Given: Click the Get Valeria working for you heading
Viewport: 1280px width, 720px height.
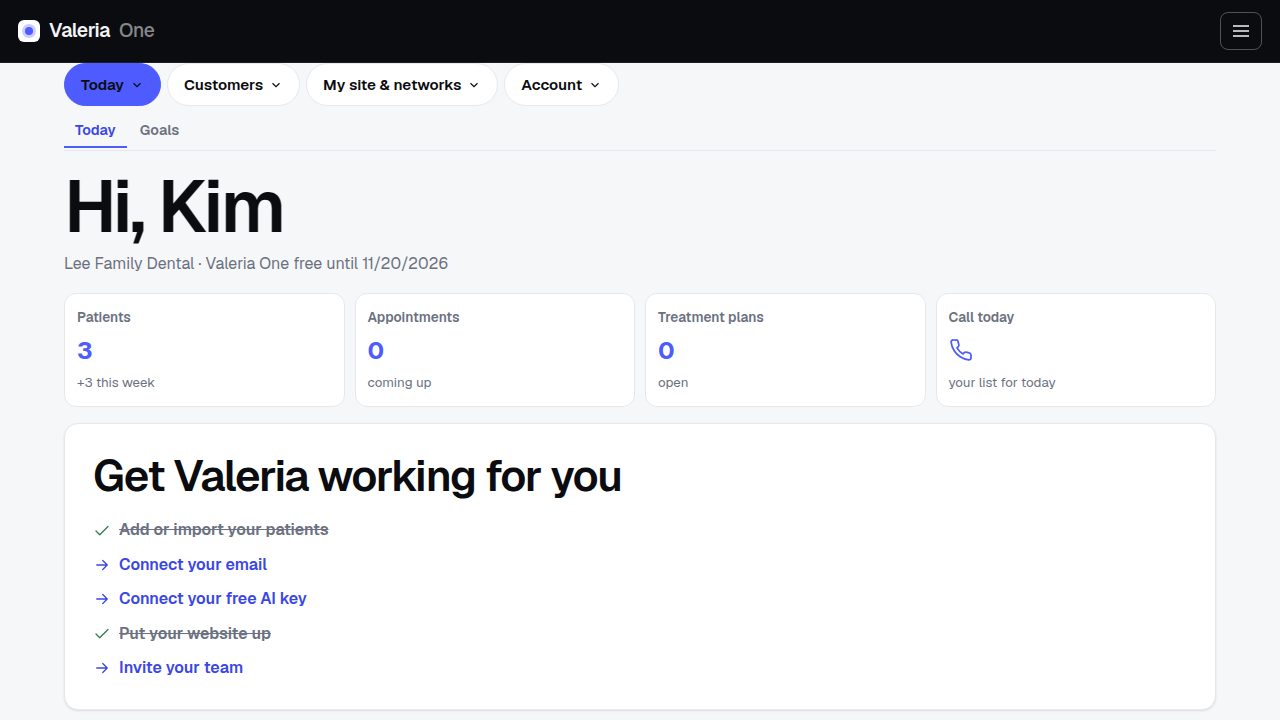Looking at the screenshot, I should [357, 477].
